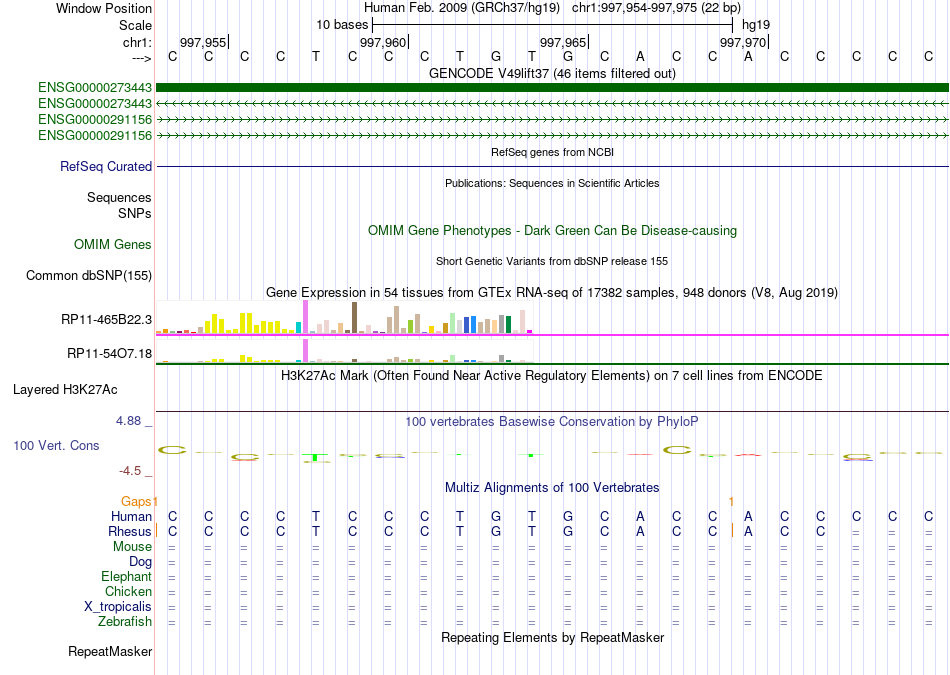Screen dimensions: 950x675
Task: Select the Dog alignment row label
Action: click(x=141, y=562)
